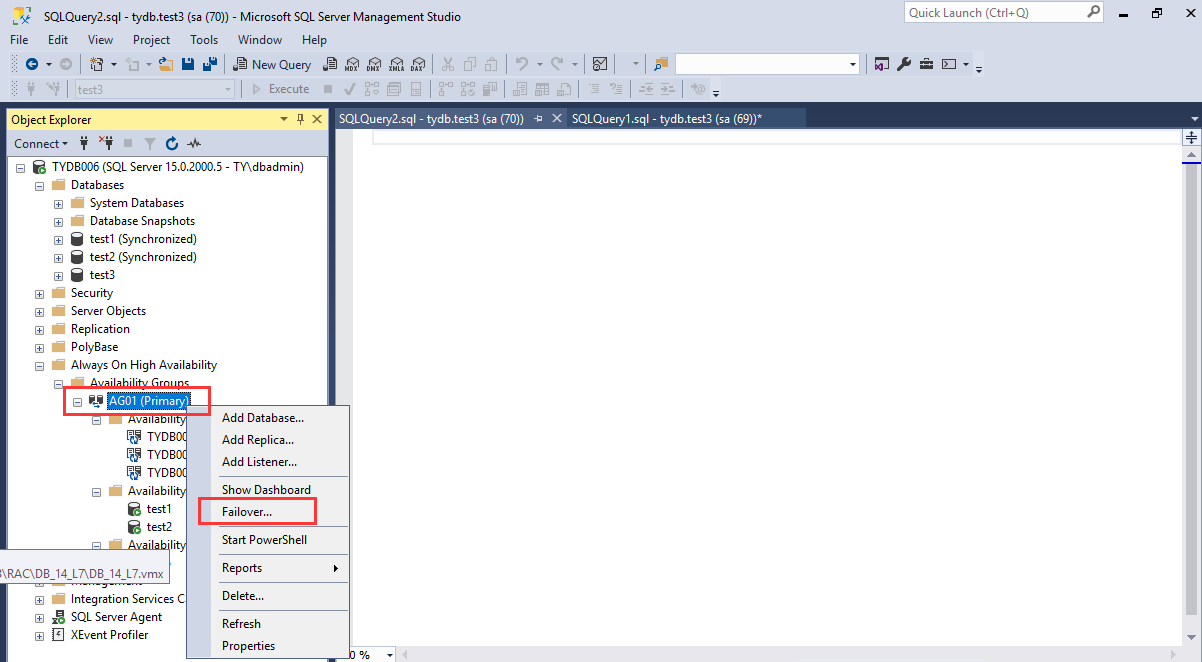Click the New Project icon
The width and height of the screenshot is (1202, 662).
pyautogui.click(x=96, y=64)
